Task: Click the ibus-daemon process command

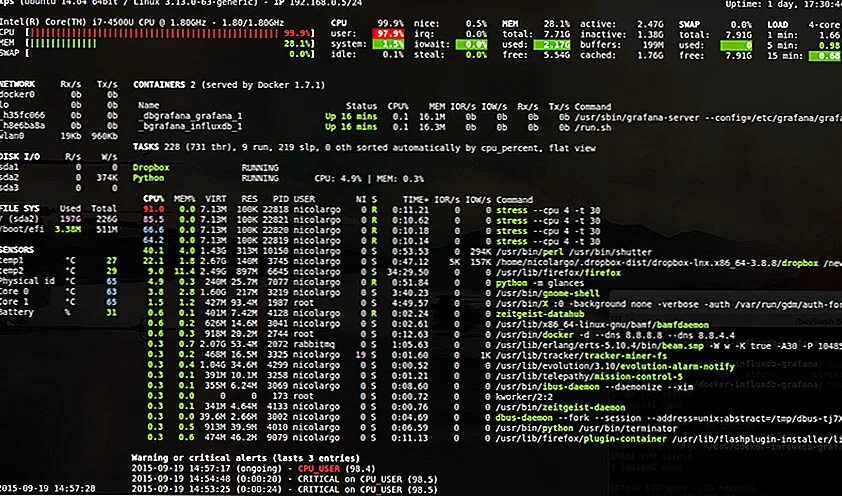Action: [x=594, y=386]
